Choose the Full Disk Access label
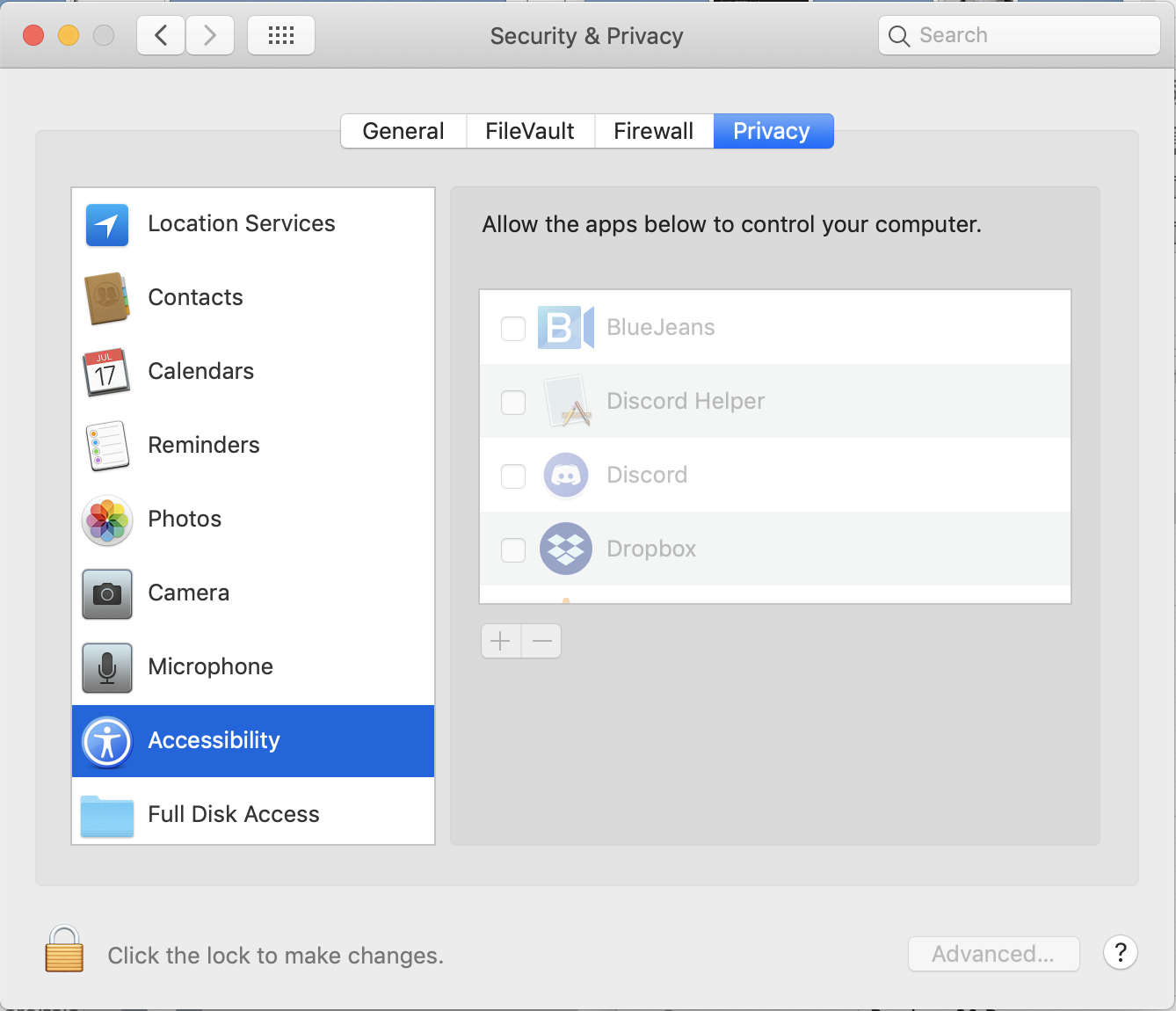 click(x=234, y=814)
